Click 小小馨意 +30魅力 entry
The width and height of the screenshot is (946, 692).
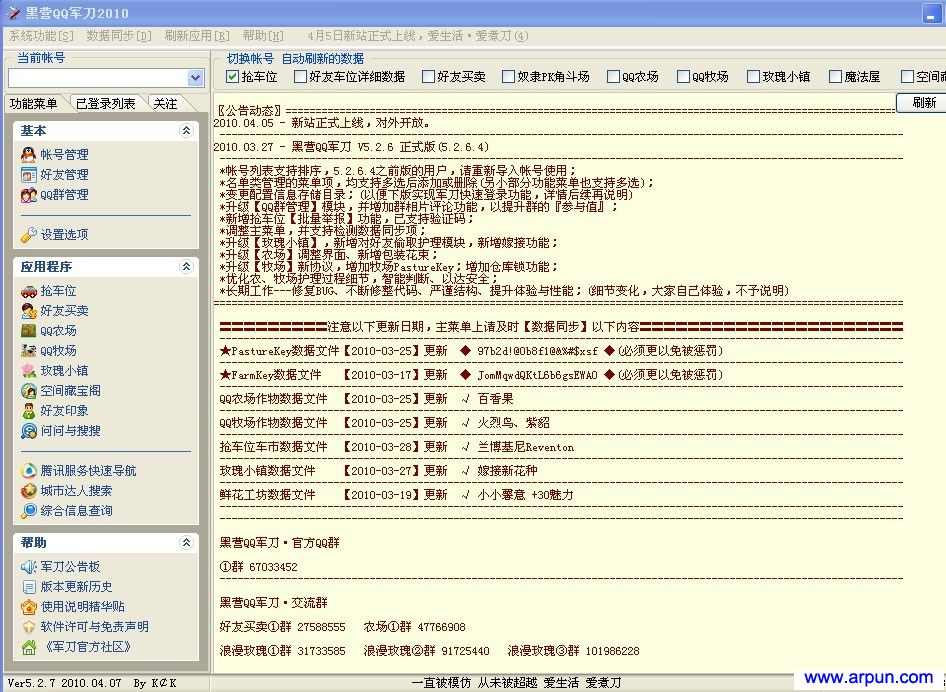point(525,495)
